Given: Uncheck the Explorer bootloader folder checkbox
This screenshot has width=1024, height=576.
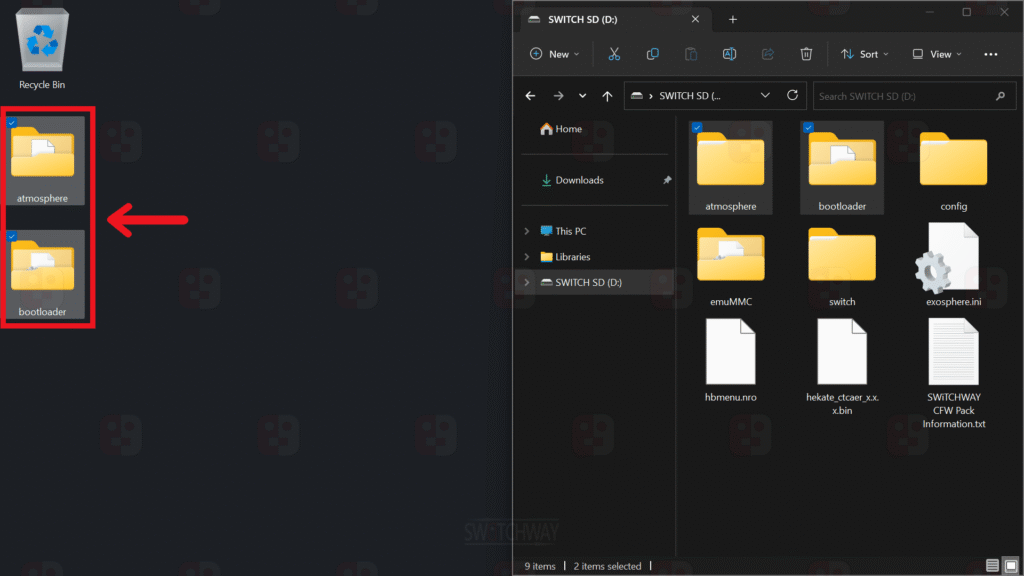Looking at the screenshot, I should pyautogui.click(x=808, y=128).
